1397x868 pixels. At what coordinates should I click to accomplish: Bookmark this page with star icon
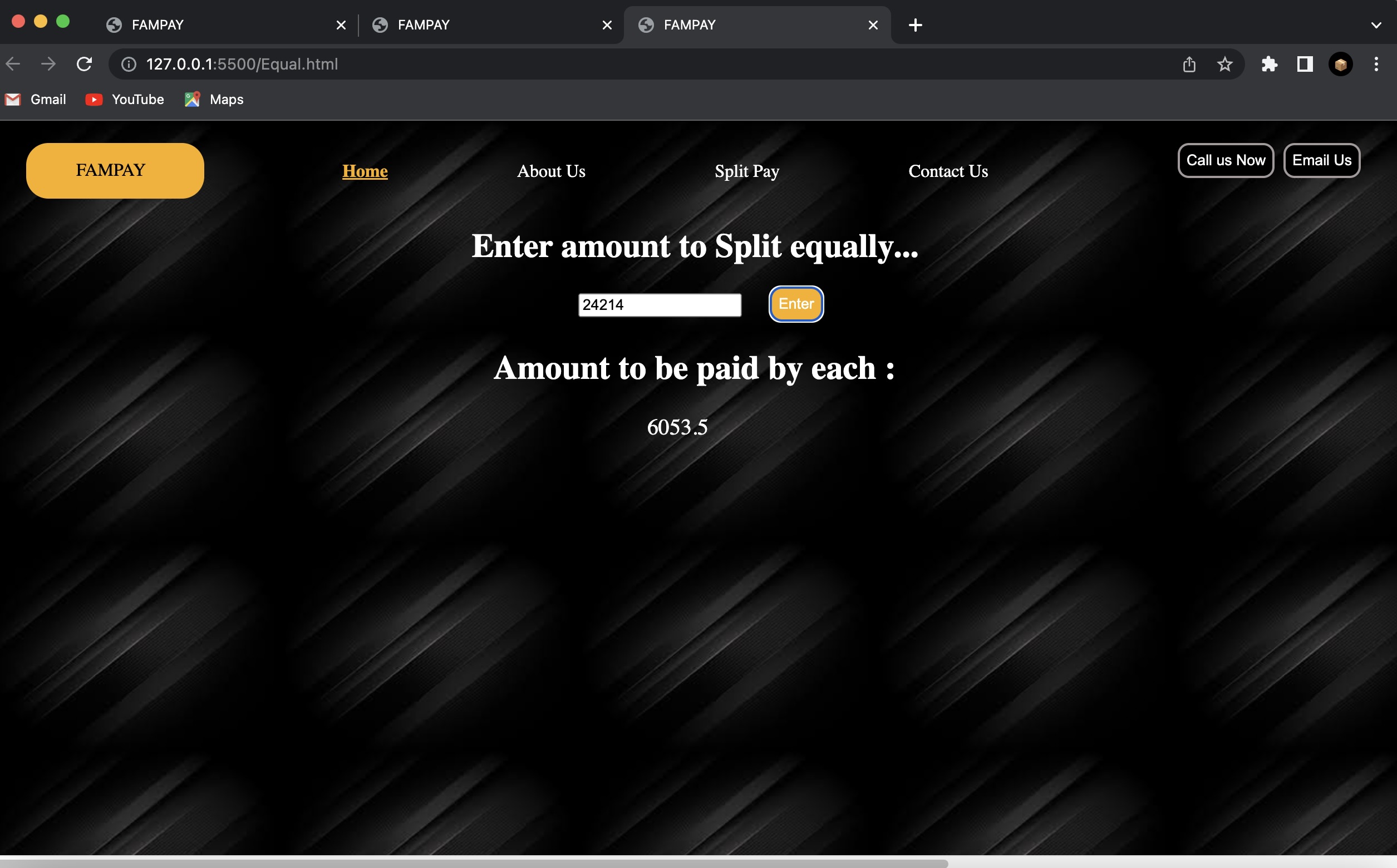(1224, 65)
